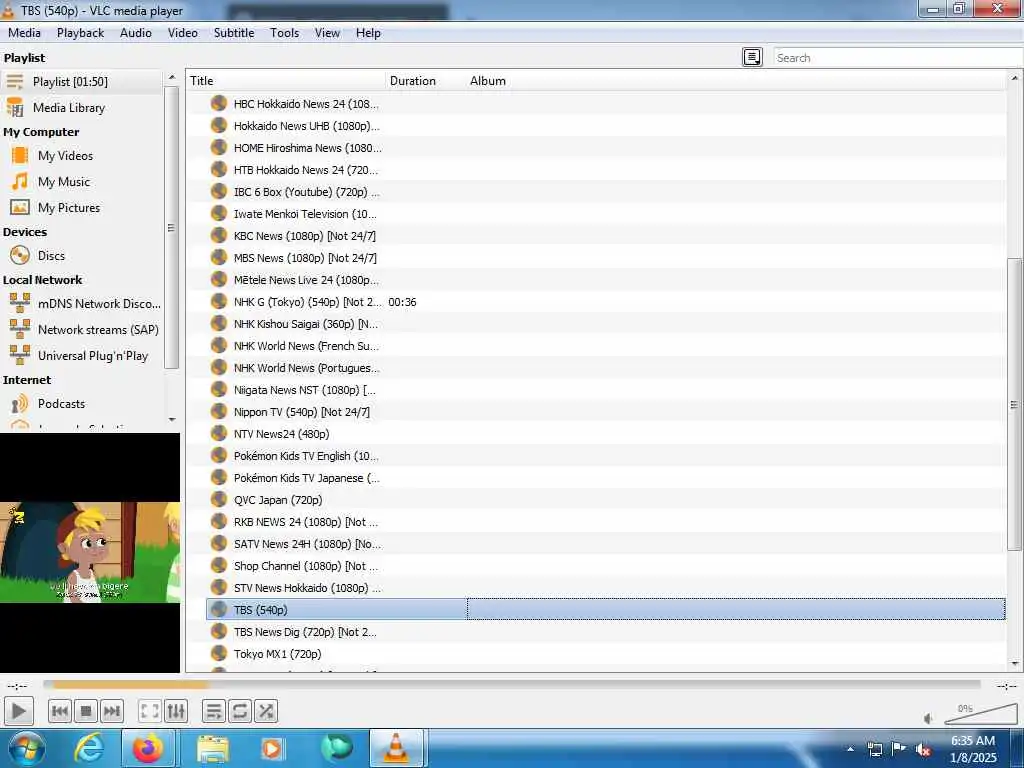Open Windows Explorer folder on taskbar
The width and height of the screenshot is (1024, 768).
[x=213, y=748]
